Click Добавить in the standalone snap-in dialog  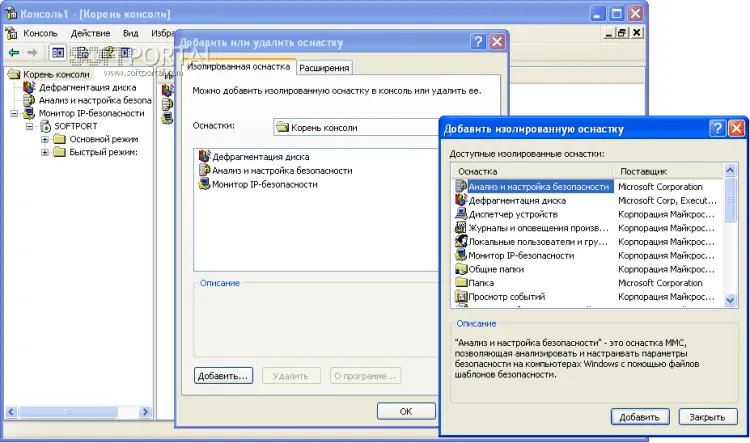(x=640, y=417)
